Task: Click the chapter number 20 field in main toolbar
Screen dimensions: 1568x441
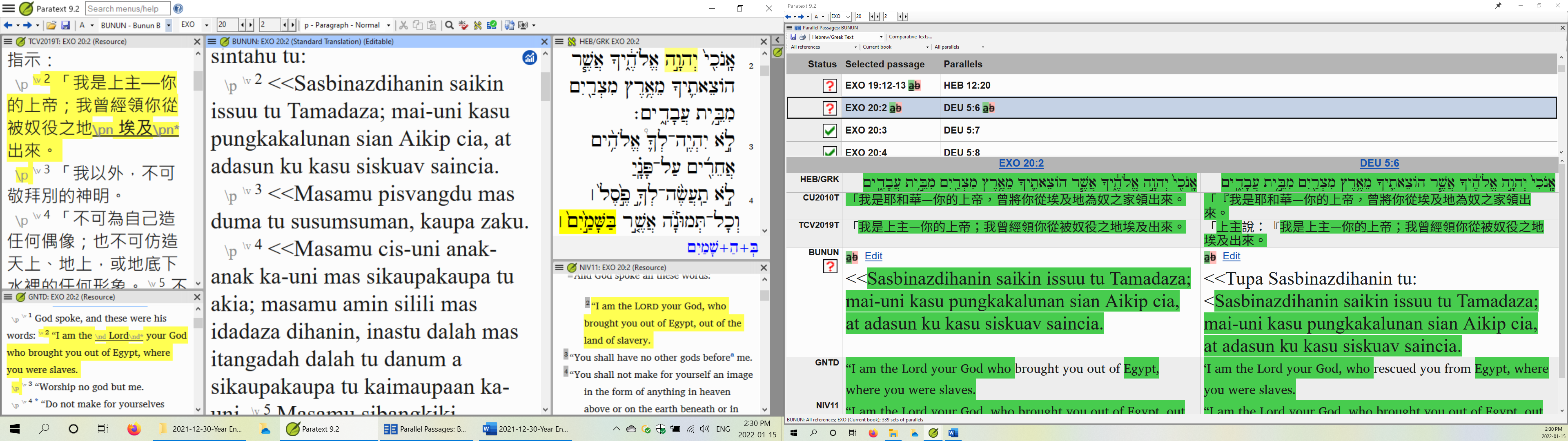Action: click(227, 25)
